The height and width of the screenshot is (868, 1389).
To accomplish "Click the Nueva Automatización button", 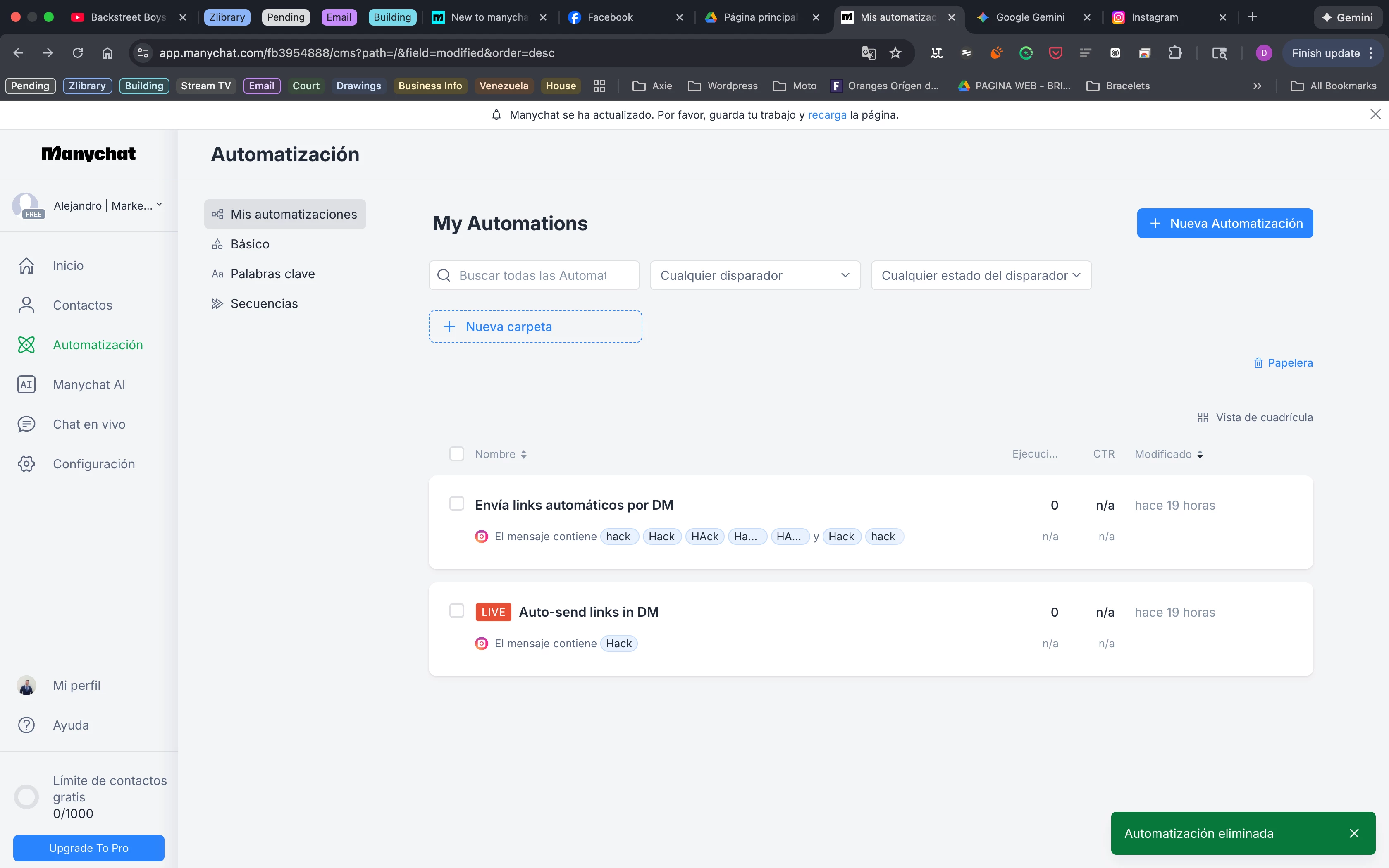I will [x=1224, y=223].
